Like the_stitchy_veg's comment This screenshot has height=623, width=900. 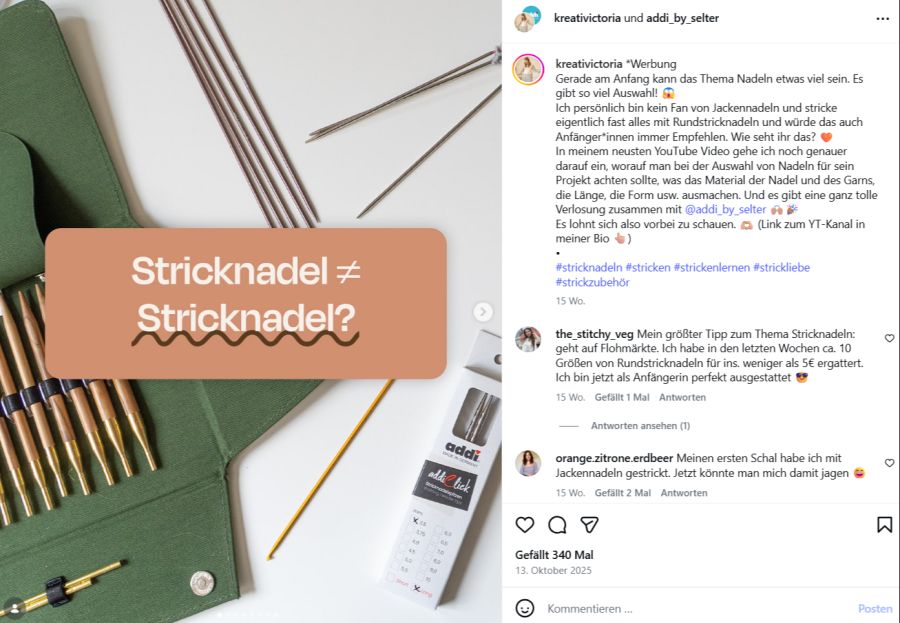pyautogui.click(x=889, y=338)
